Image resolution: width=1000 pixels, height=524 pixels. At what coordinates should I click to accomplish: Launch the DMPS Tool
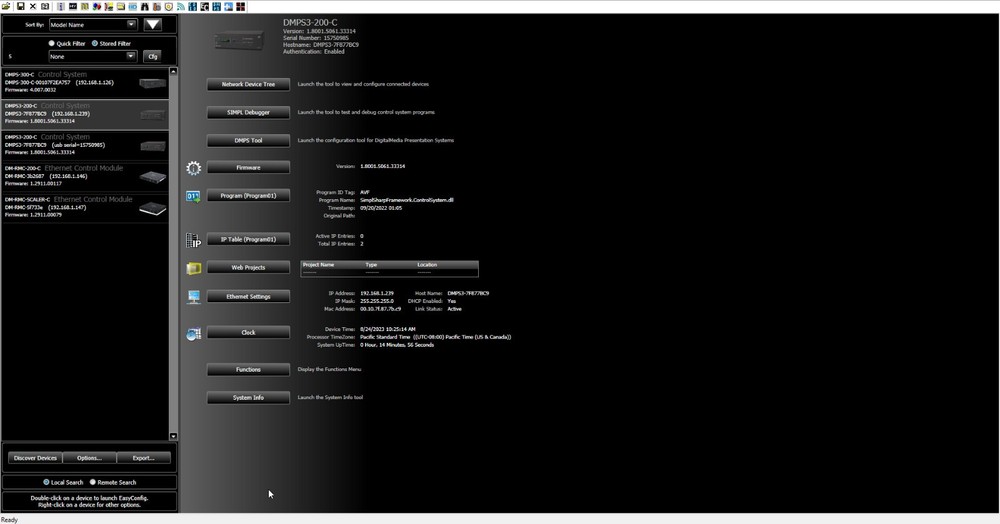tap(248, 140)
